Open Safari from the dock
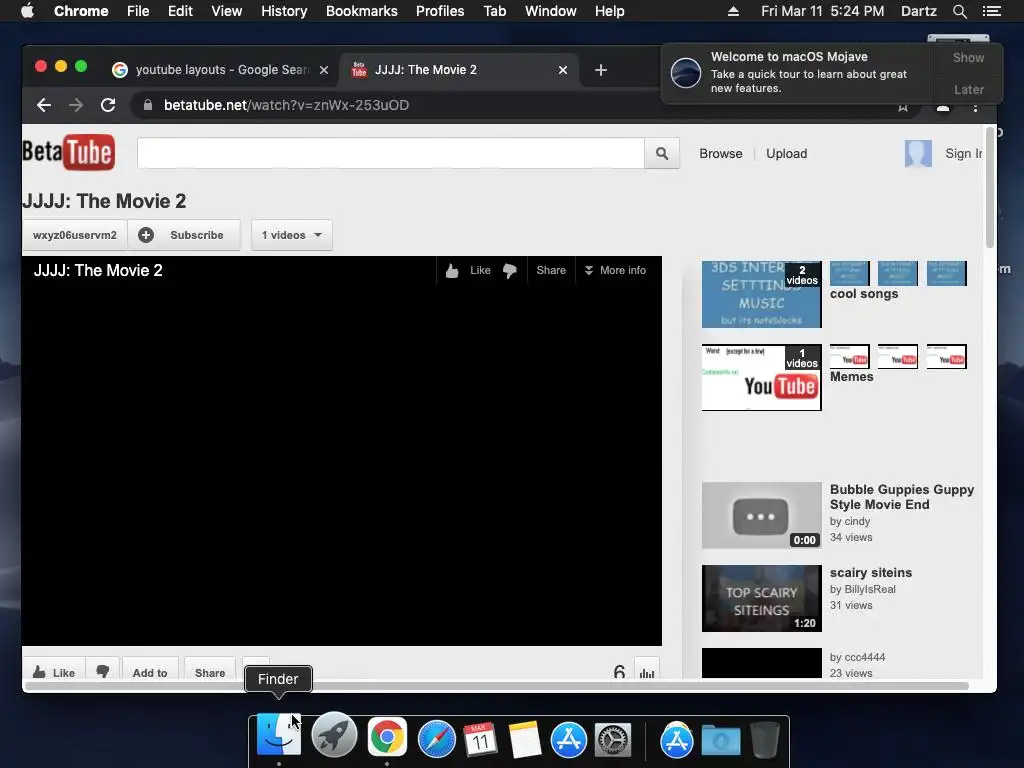This screenshot has width=1024, height=768. [436, 739]
